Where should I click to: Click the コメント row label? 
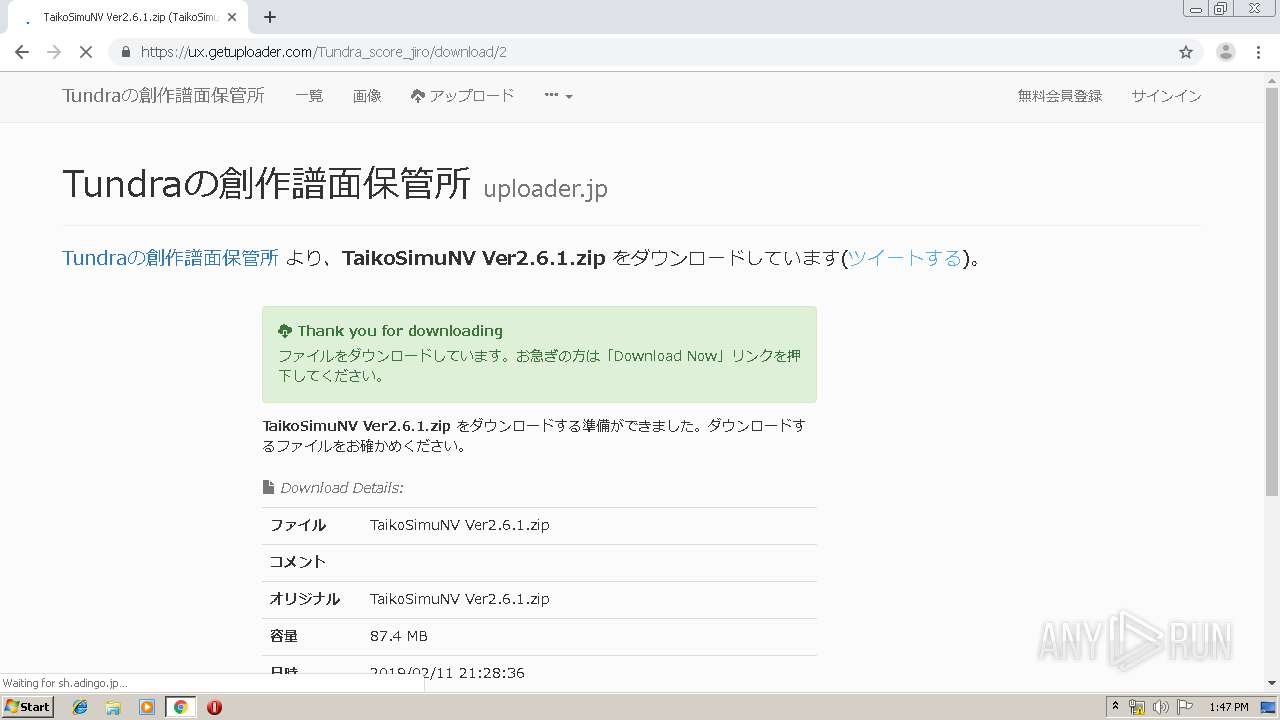pyautogui.click(x=298, y=562)
